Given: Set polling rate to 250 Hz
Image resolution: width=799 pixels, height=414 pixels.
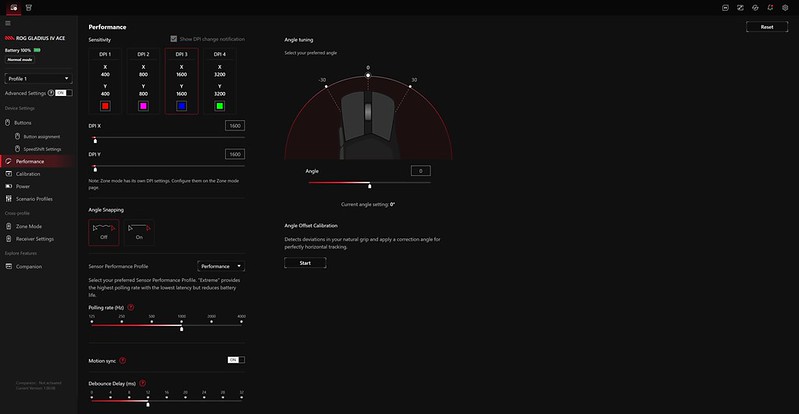Looking at the screenshot, I should [x=122, y=322].
